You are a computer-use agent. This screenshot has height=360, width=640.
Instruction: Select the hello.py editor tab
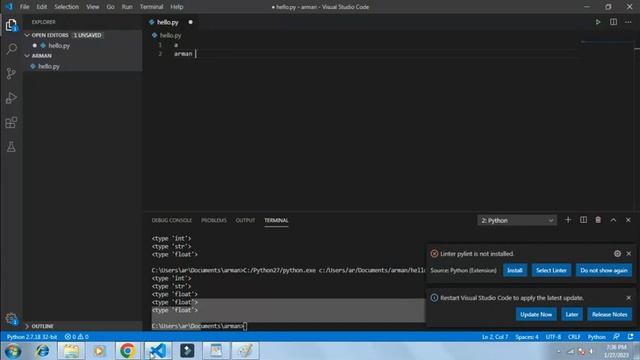tap(168, 22)
